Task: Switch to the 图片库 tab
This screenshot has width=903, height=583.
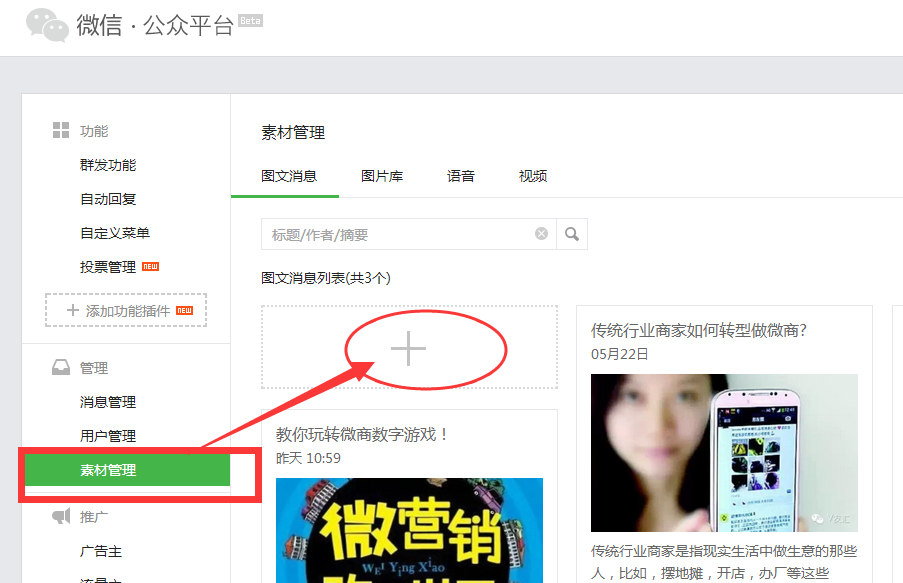Action: coord(382,176)
